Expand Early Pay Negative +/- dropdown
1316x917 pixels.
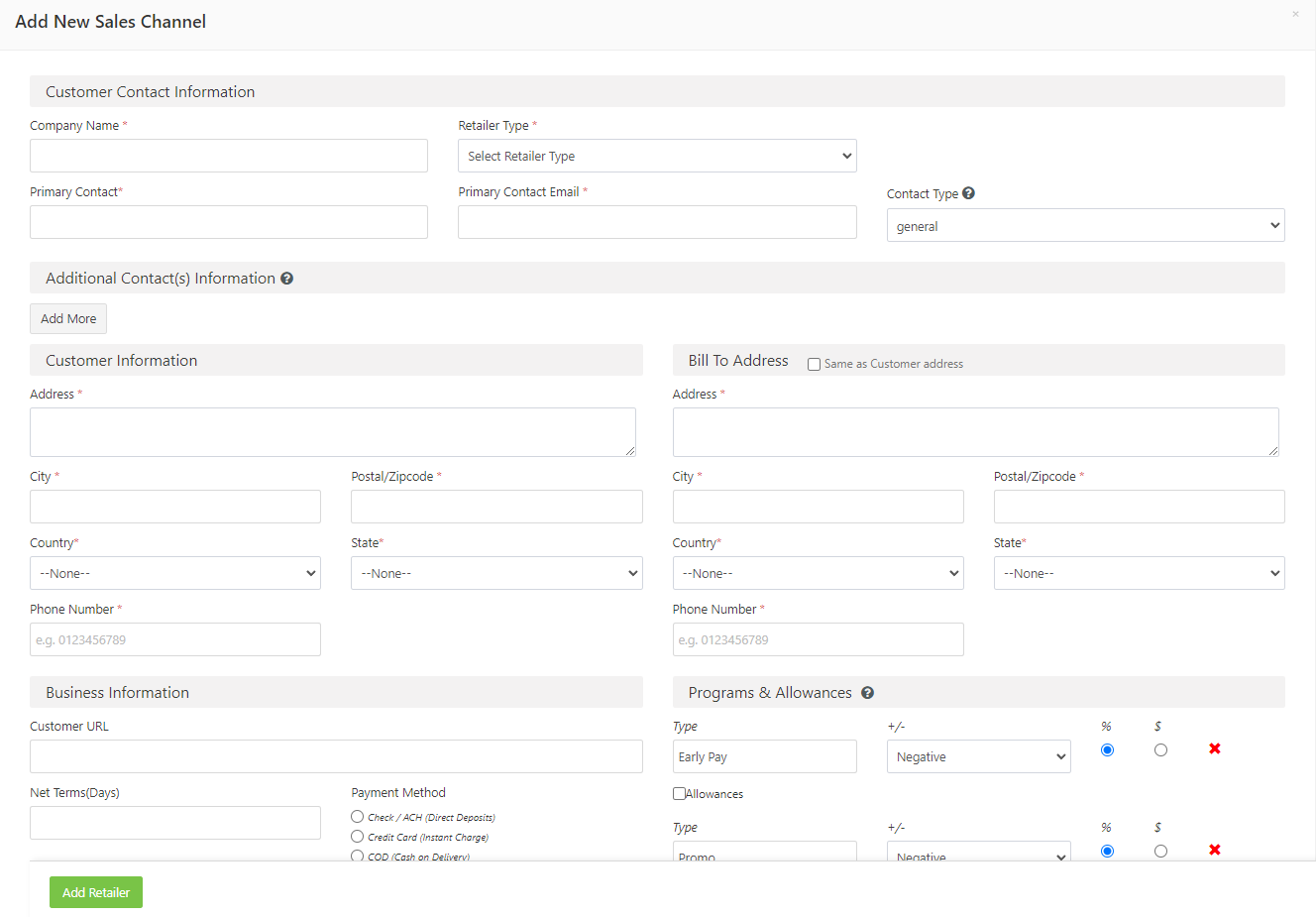tap(978, 756)
